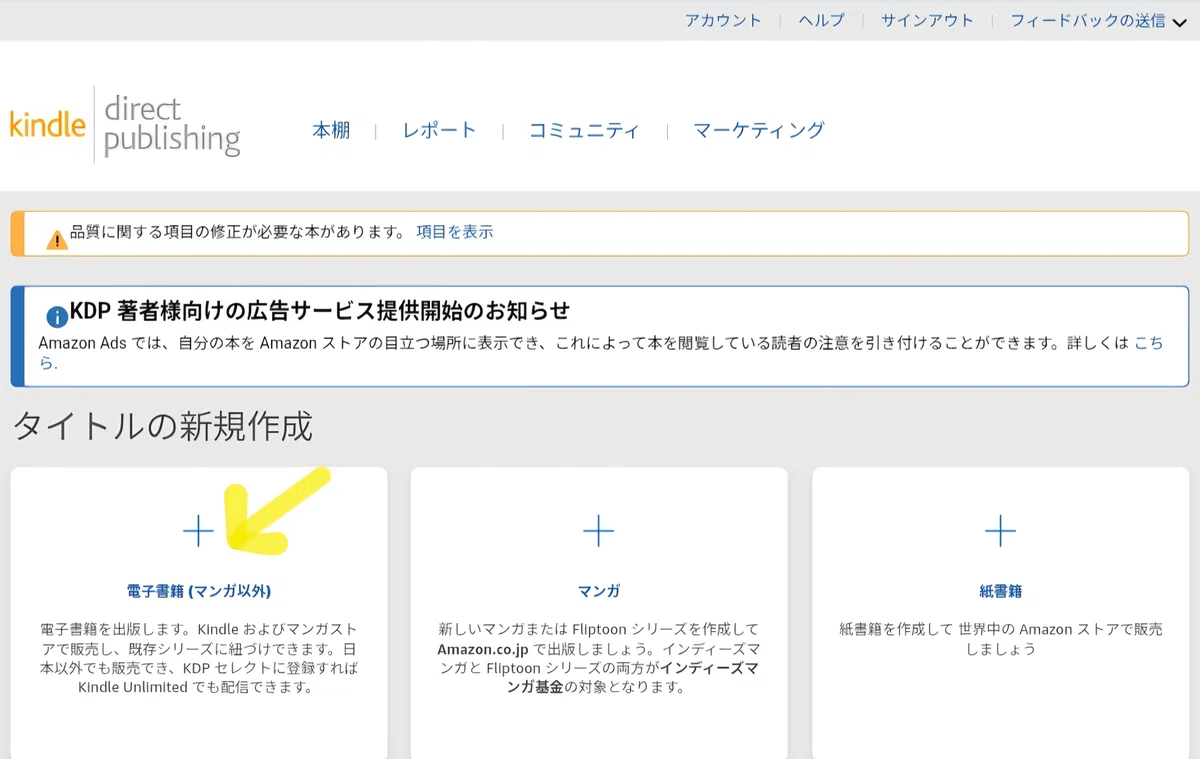This screenshot has height=759, width=1200.
Task: Click フィードバックの送信 link
Action: 1088,20
